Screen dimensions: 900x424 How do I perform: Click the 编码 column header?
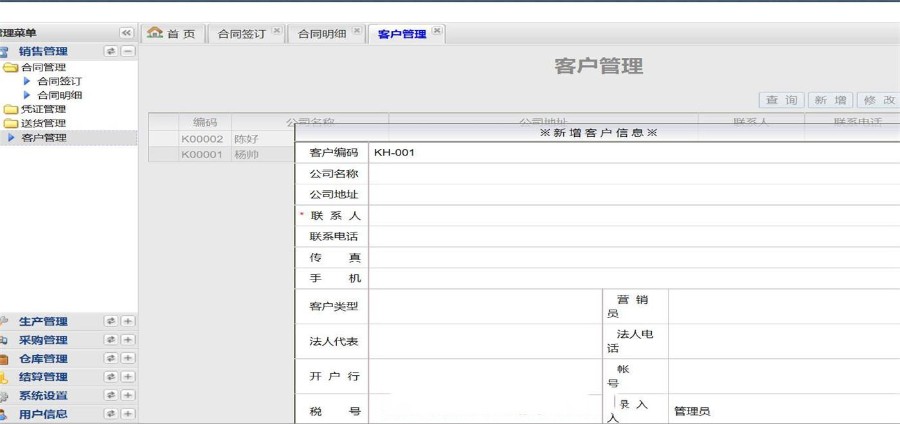pyautogui.click(x=205, y=122)
